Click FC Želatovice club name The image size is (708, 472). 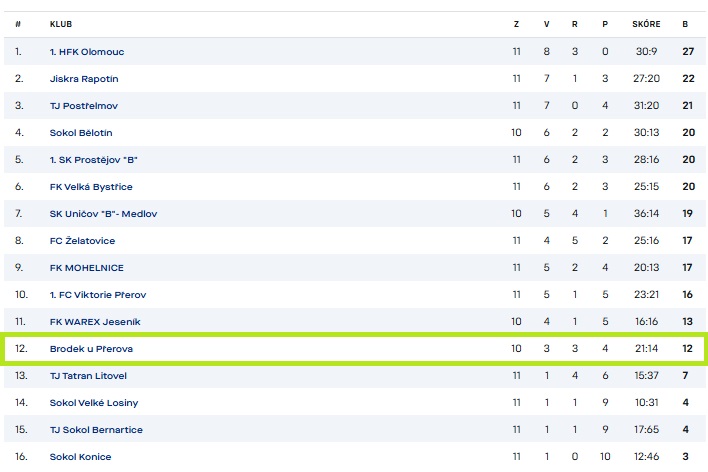click(82, 240)
